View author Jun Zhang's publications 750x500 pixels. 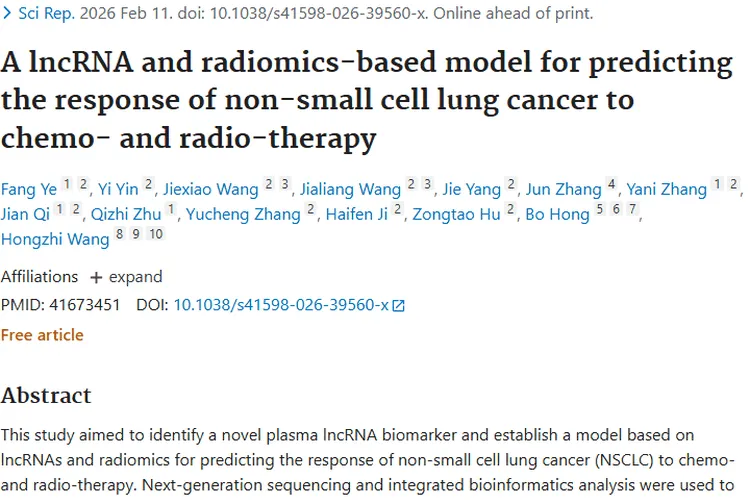pos(564,188)
